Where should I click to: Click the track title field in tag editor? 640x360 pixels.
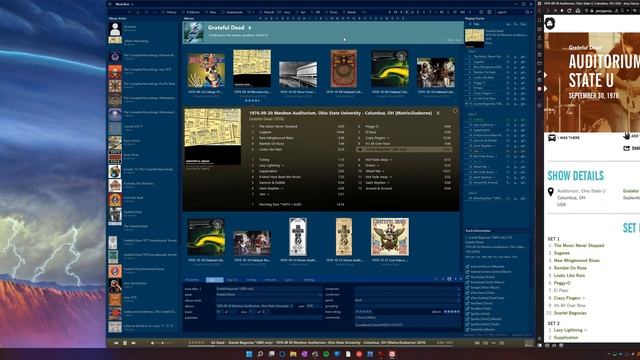[269, 289]
